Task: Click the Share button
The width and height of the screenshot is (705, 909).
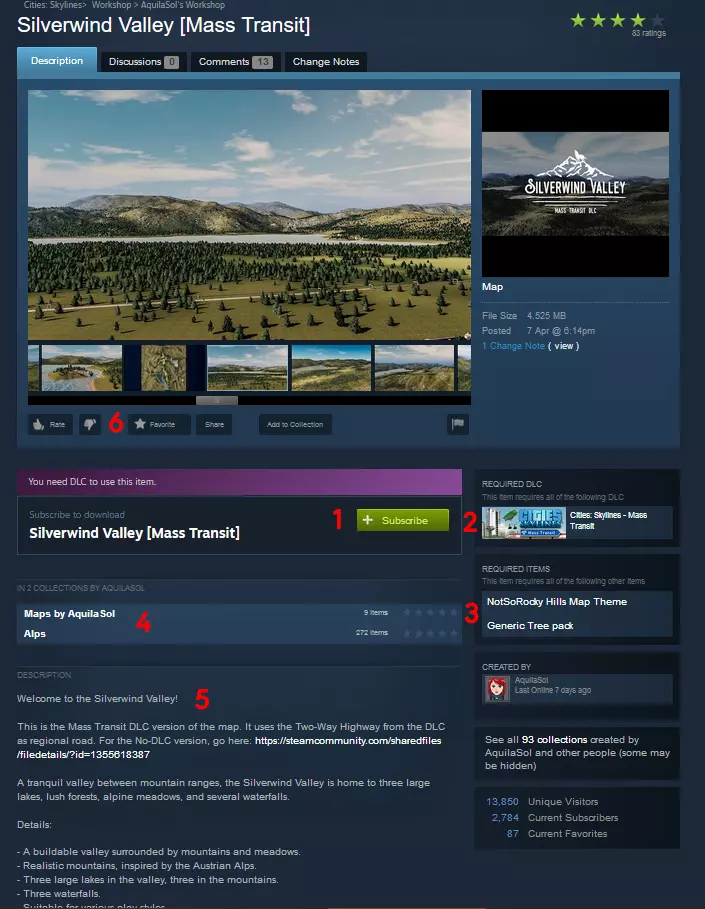Action: pos(214,424)
